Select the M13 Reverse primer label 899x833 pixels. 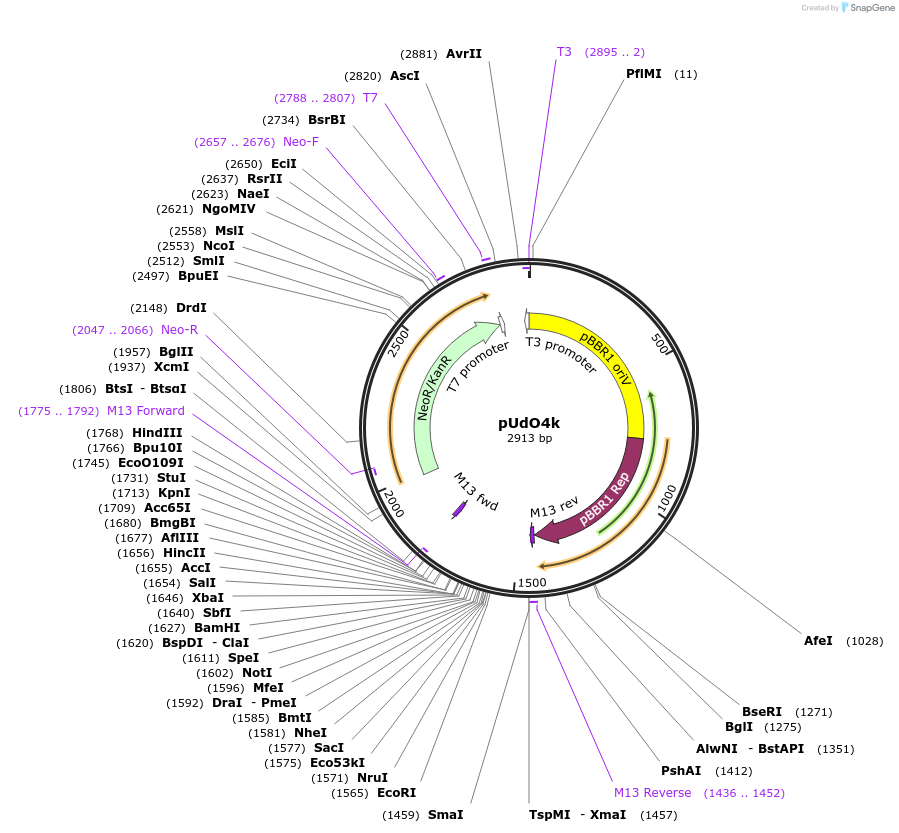(x=654, y=792)
